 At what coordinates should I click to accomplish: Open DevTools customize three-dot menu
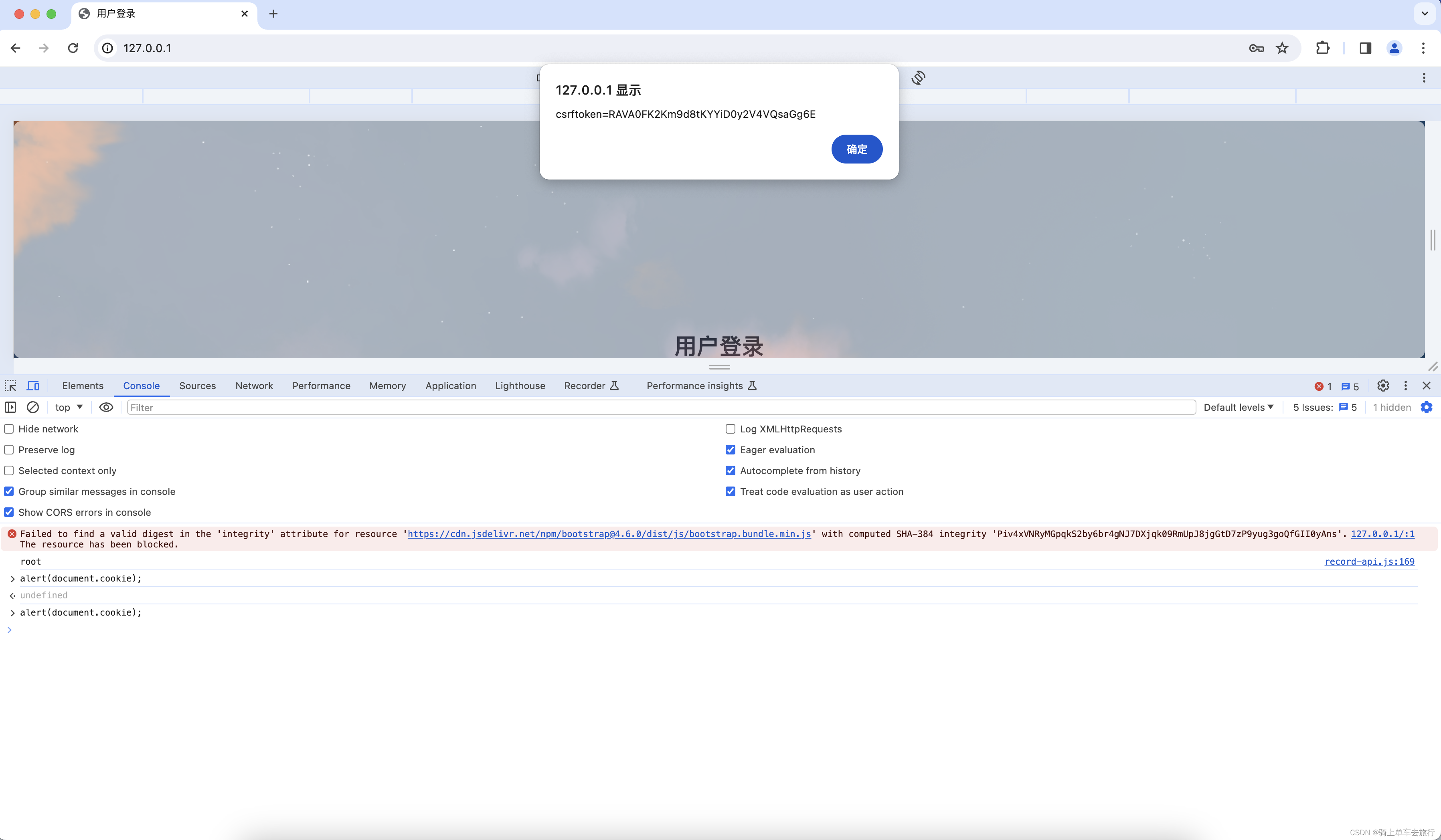coord(1406,386)
